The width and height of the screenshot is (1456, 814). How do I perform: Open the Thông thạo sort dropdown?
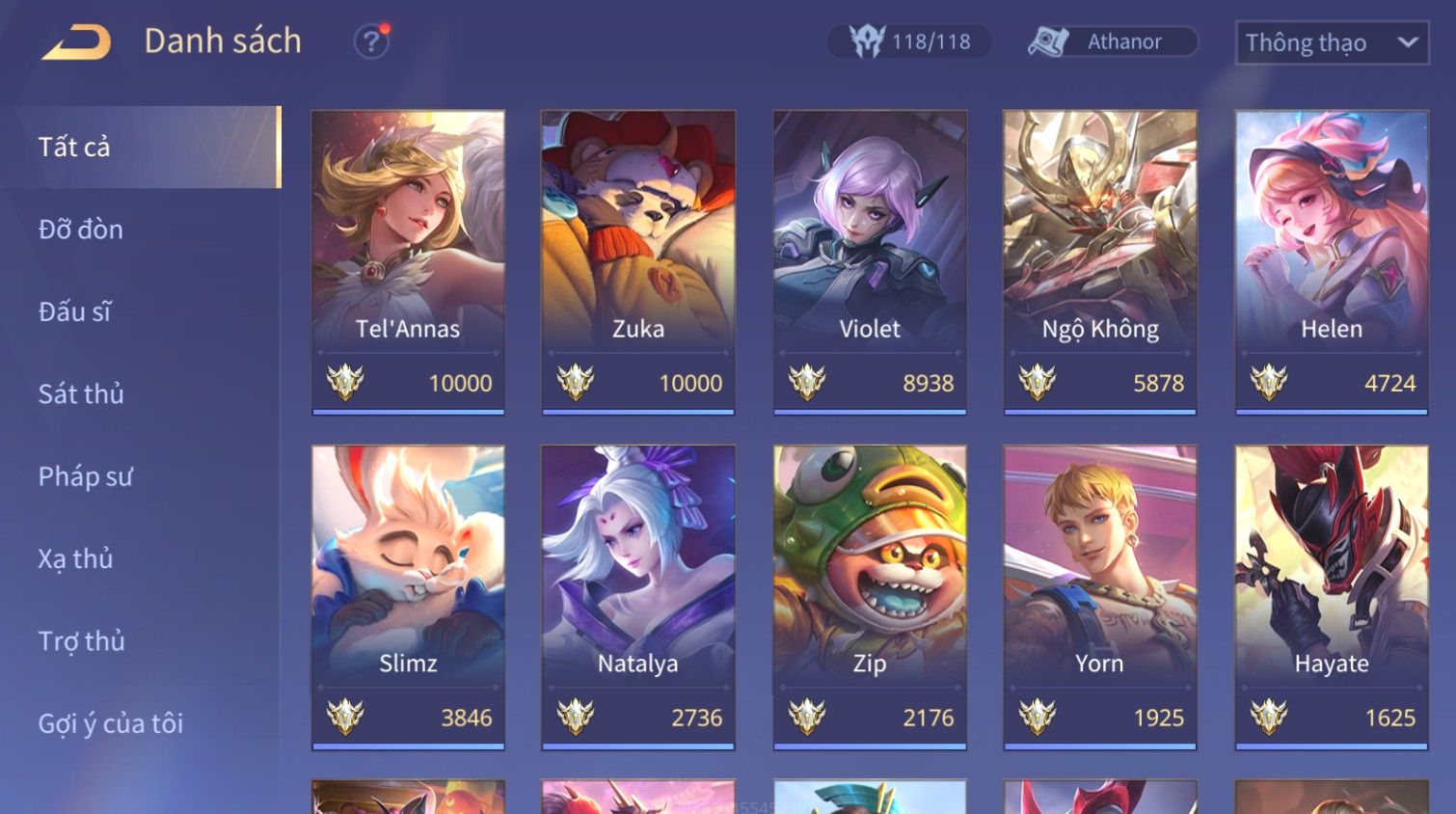coord(1333,42)
